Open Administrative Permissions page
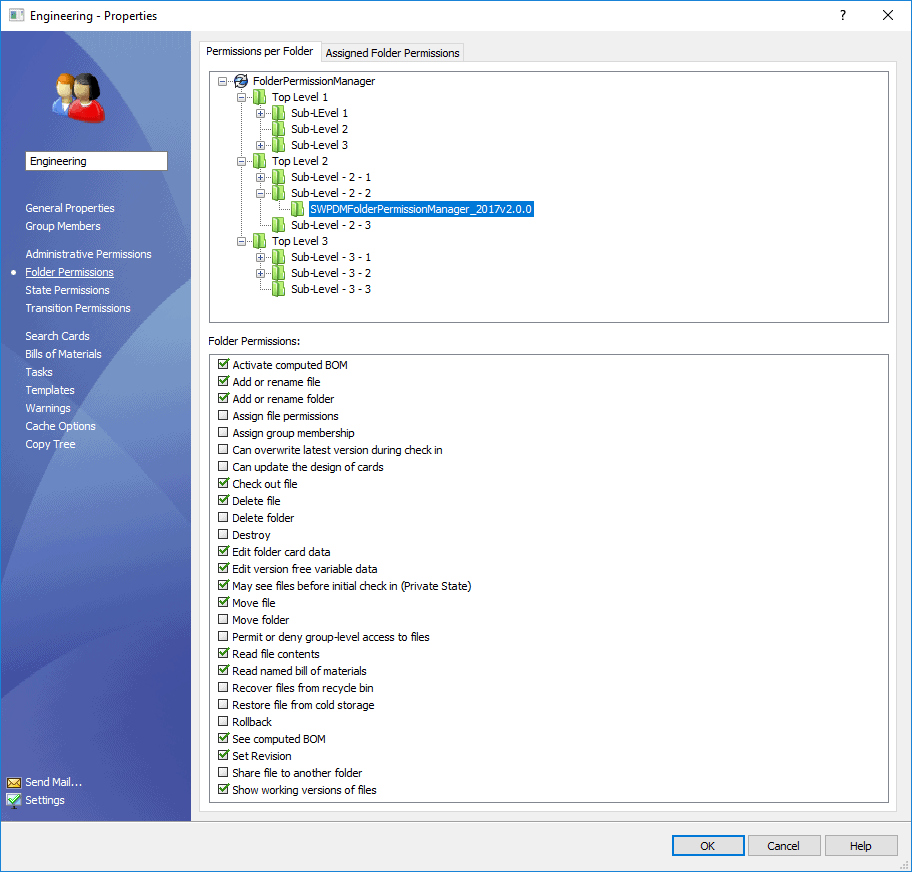 (88, 254)
